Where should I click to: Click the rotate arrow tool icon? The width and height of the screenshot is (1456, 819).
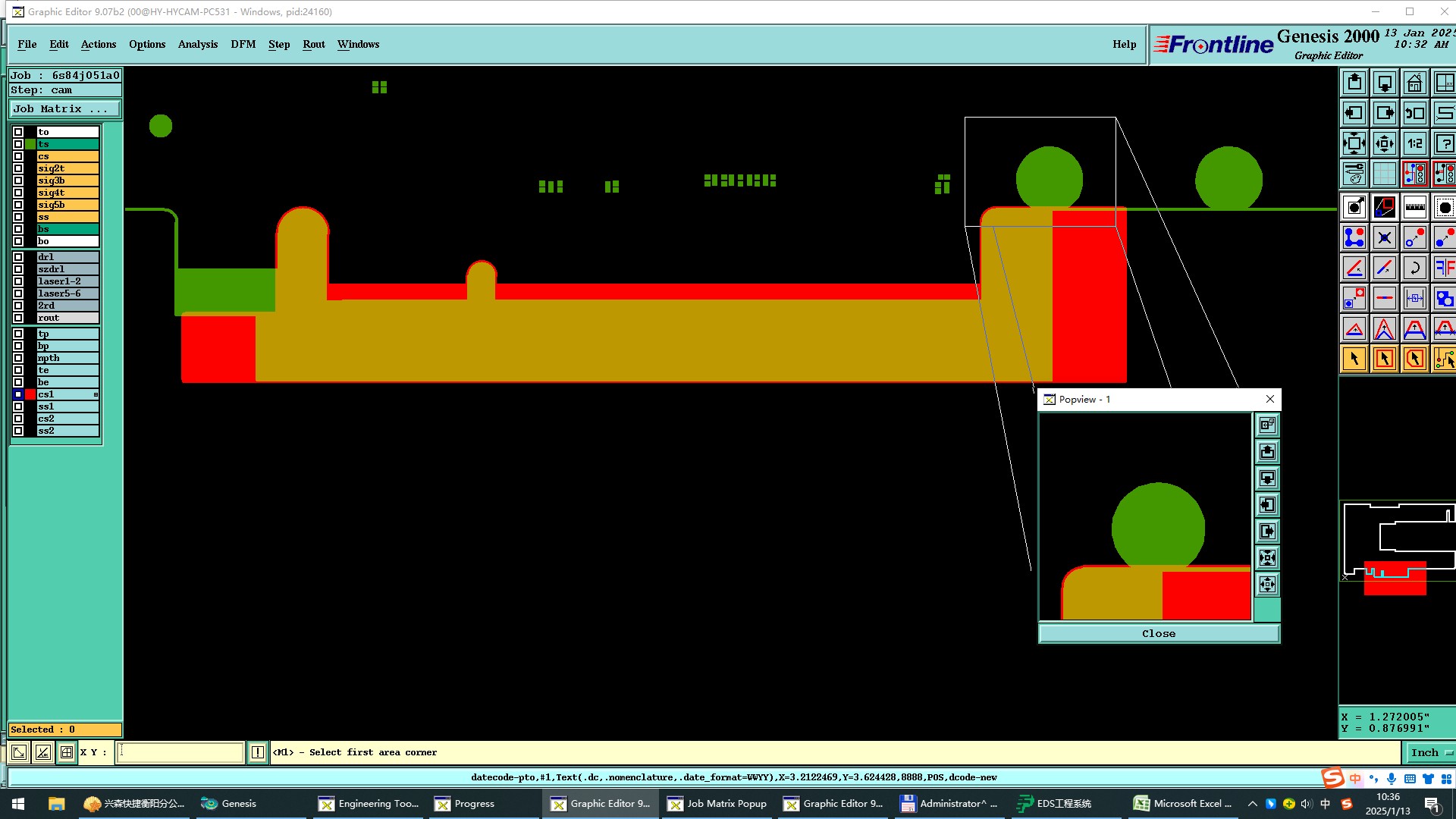pos(1414,268)
